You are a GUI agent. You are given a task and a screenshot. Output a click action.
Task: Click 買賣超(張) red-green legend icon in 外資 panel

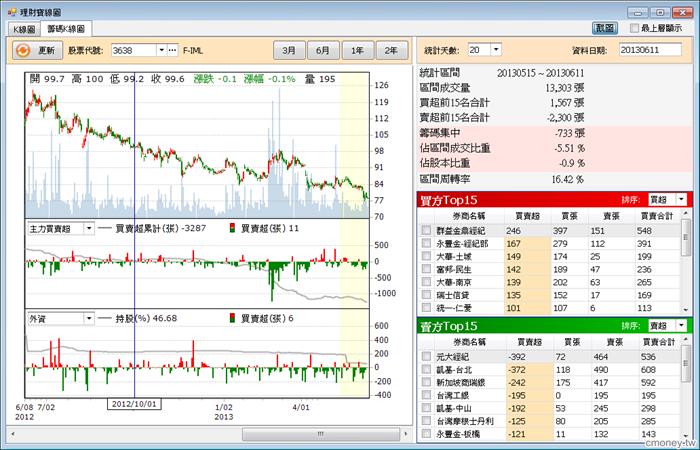click(232, 318)
